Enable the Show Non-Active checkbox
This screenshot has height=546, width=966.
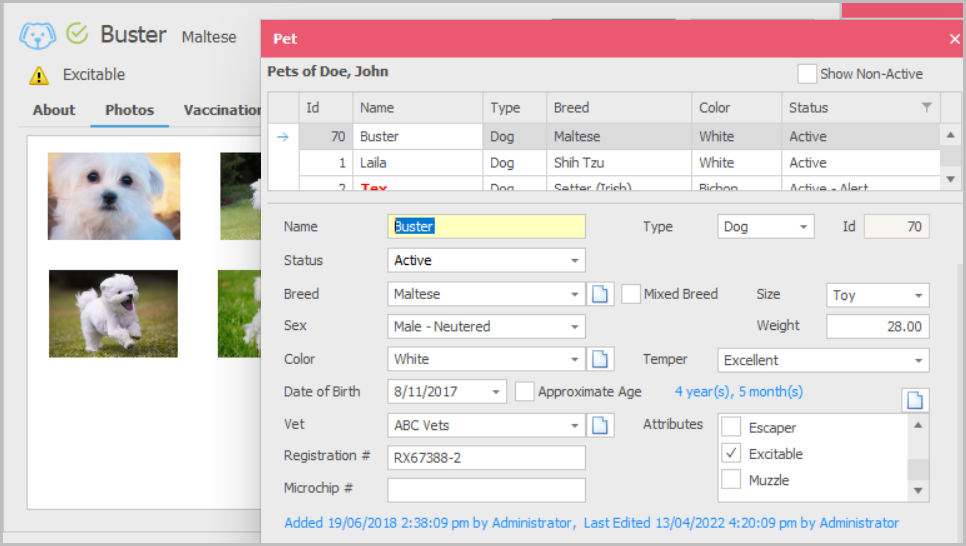click(806, 74)
